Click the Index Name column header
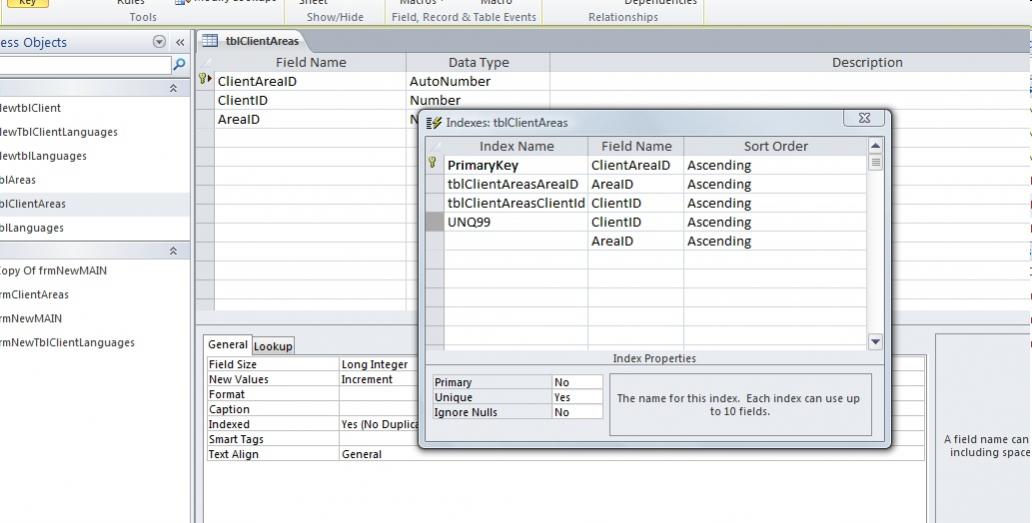1032x523 pixels. coord(516,146)
